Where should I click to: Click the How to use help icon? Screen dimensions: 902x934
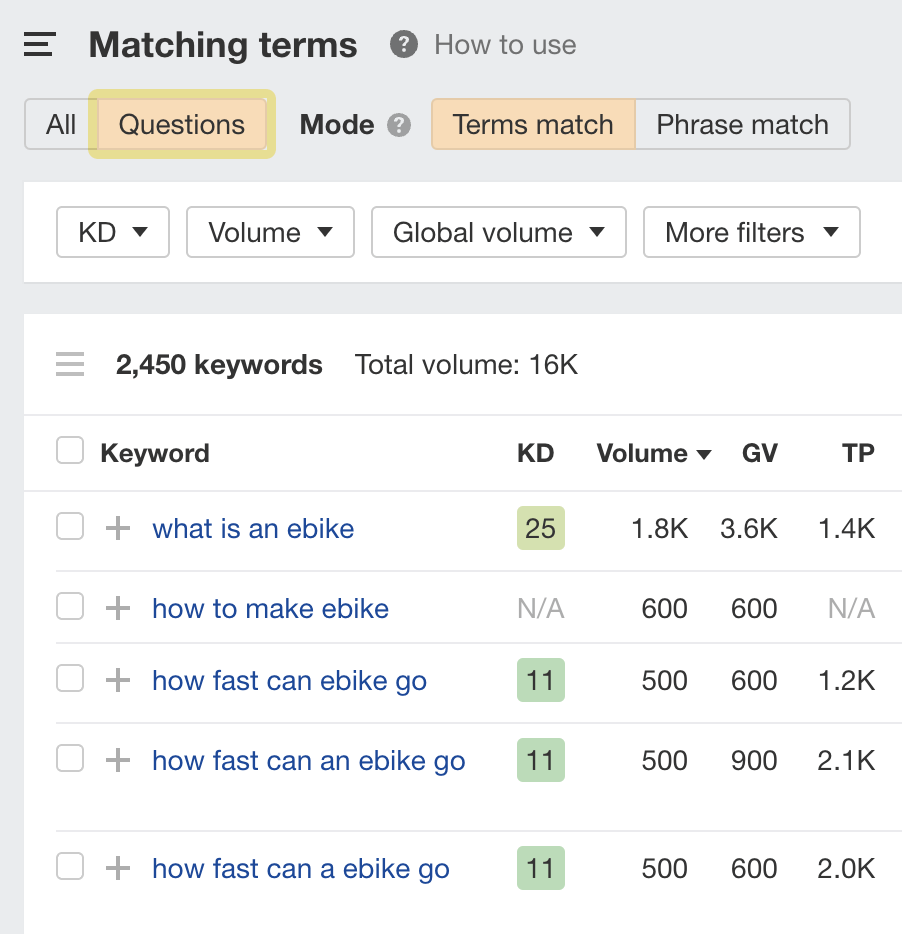tap(403, 44)
